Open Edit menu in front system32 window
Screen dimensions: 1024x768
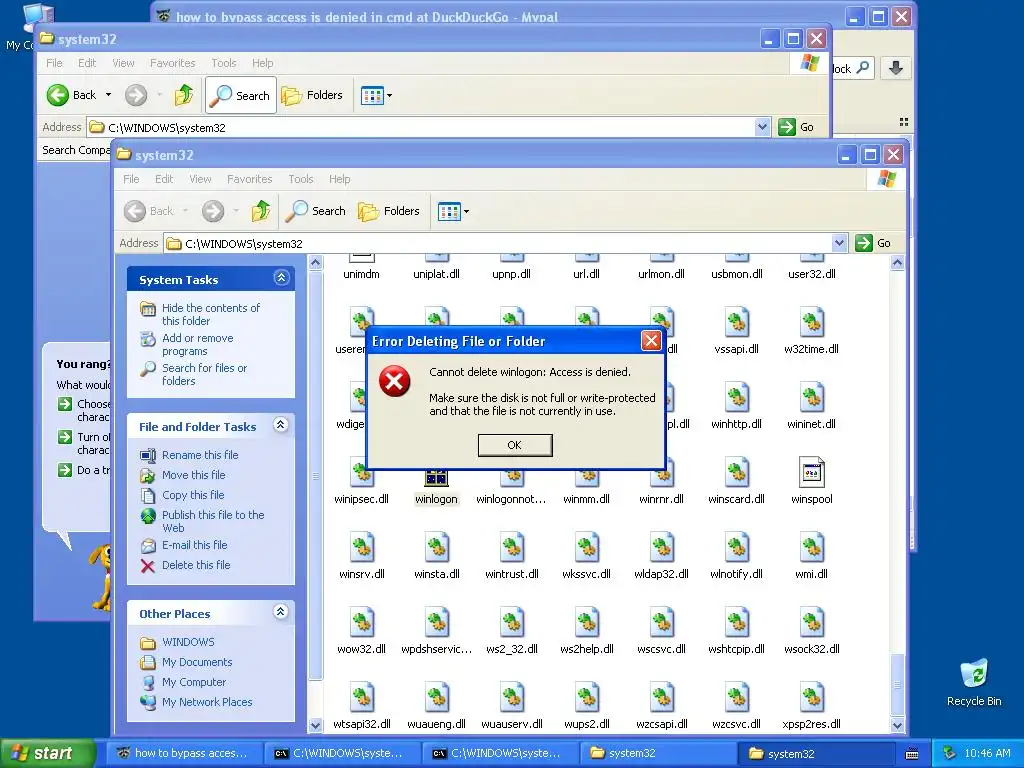[164, 179]
